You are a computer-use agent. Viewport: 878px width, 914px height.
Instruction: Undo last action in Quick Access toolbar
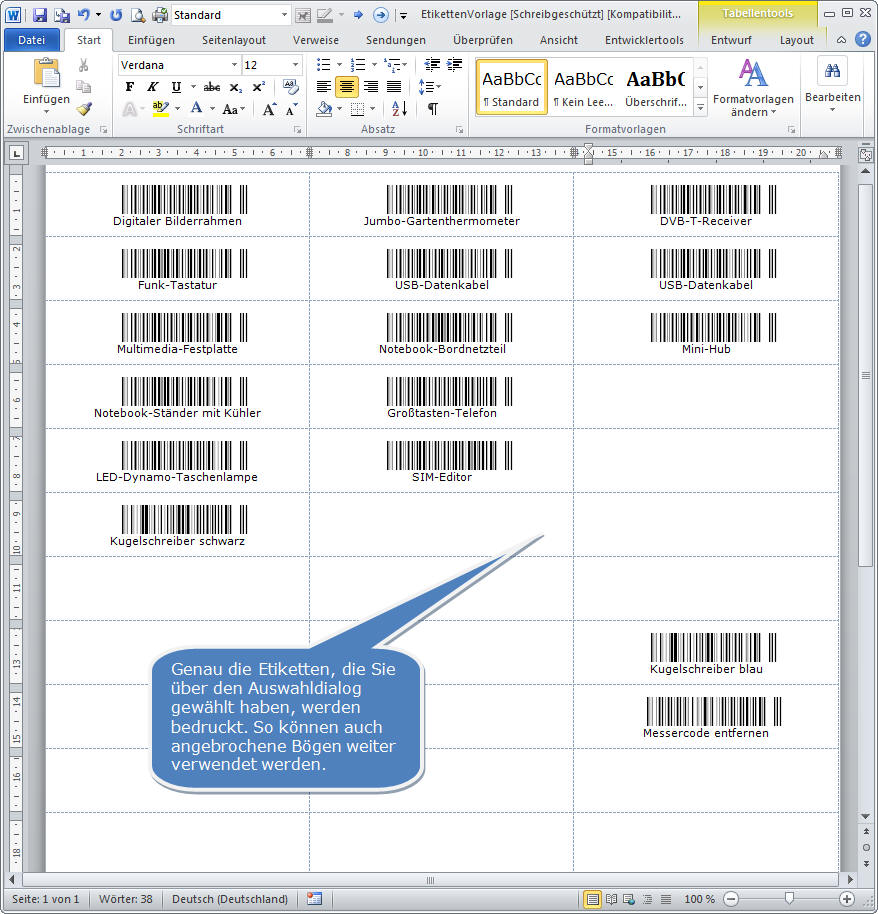click(x=84, y=15)
